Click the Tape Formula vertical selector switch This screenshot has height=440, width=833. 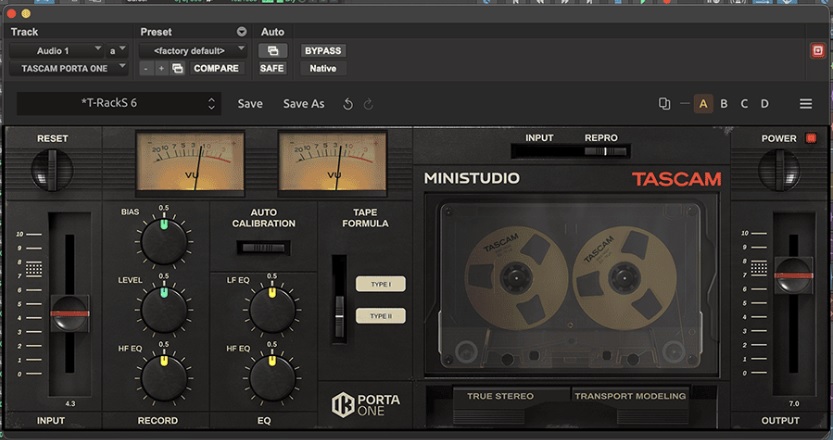click(x=339, y=299)
